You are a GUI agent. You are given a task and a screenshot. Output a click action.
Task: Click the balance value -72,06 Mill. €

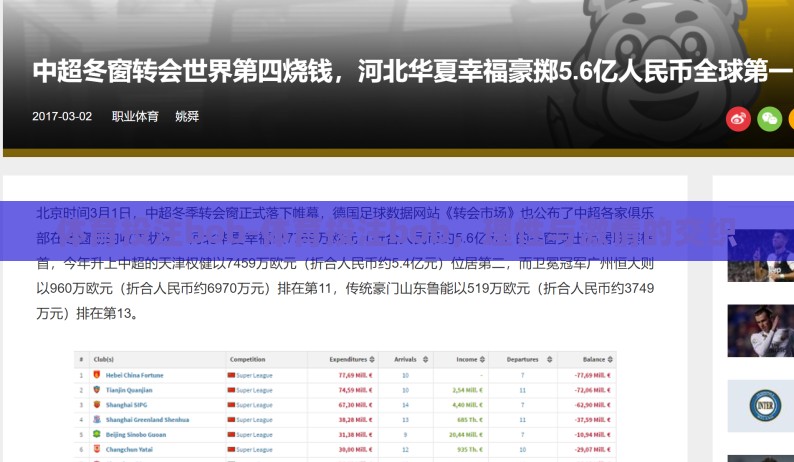592,390
